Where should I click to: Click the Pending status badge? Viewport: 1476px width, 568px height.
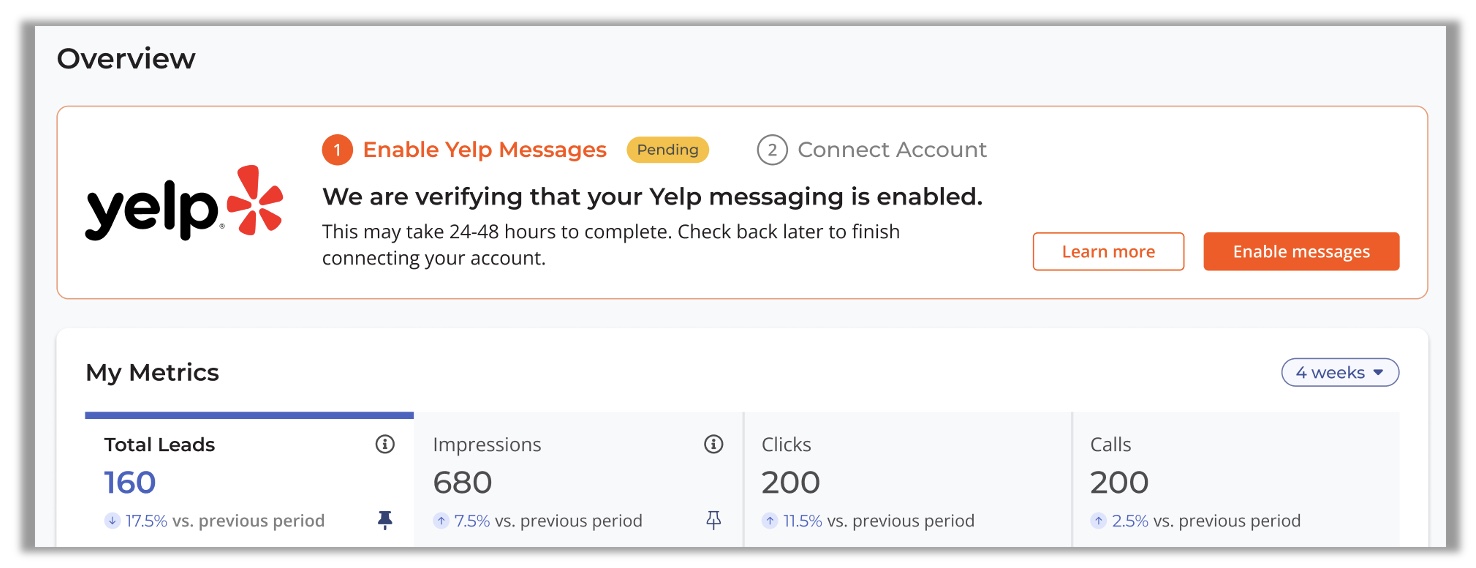coord(668,150)
